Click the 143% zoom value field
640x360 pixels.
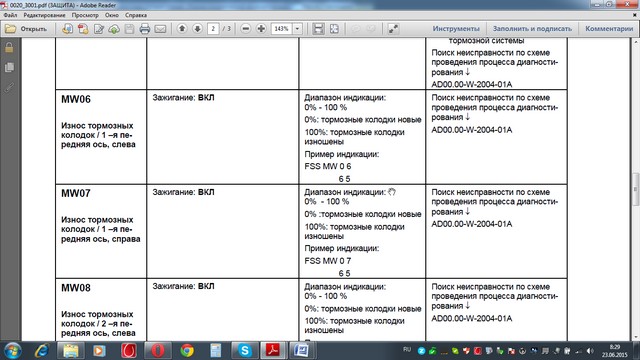tap(281, 29)
